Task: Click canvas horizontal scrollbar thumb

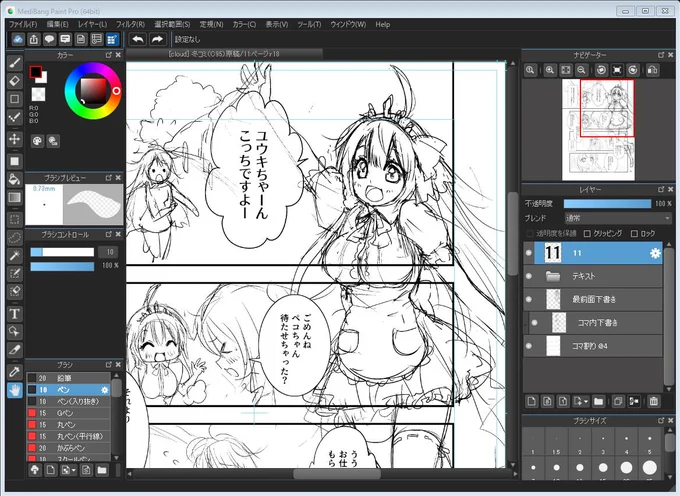Action: click(x=337, y=474)
